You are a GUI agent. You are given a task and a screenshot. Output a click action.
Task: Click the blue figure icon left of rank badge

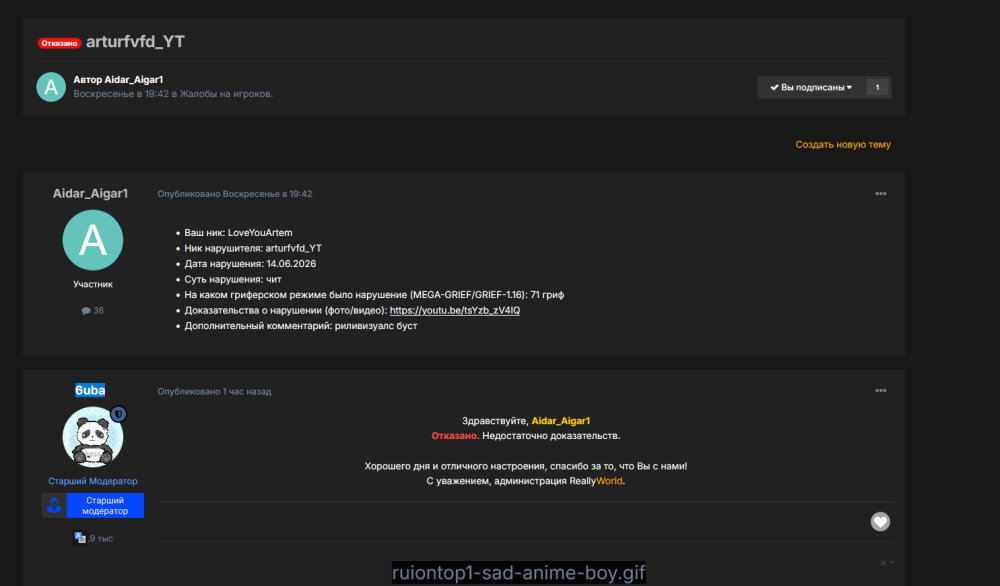click(54, 506)
